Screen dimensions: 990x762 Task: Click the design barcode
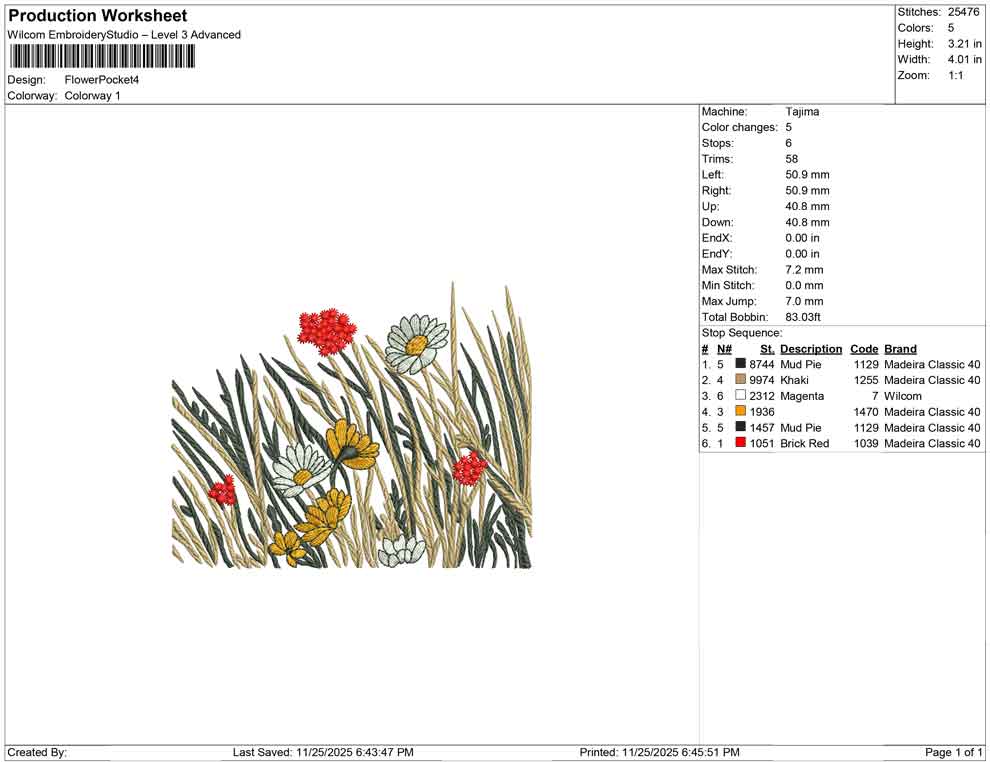click(102, 57)
